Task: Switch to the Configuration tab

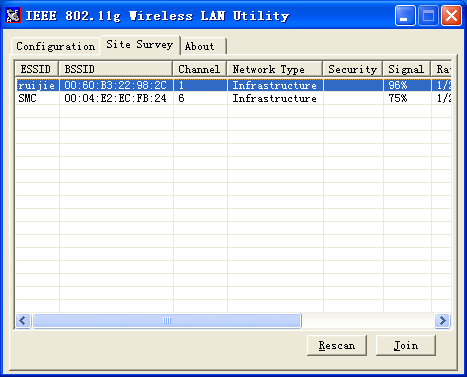Action: tap(56, 46)
